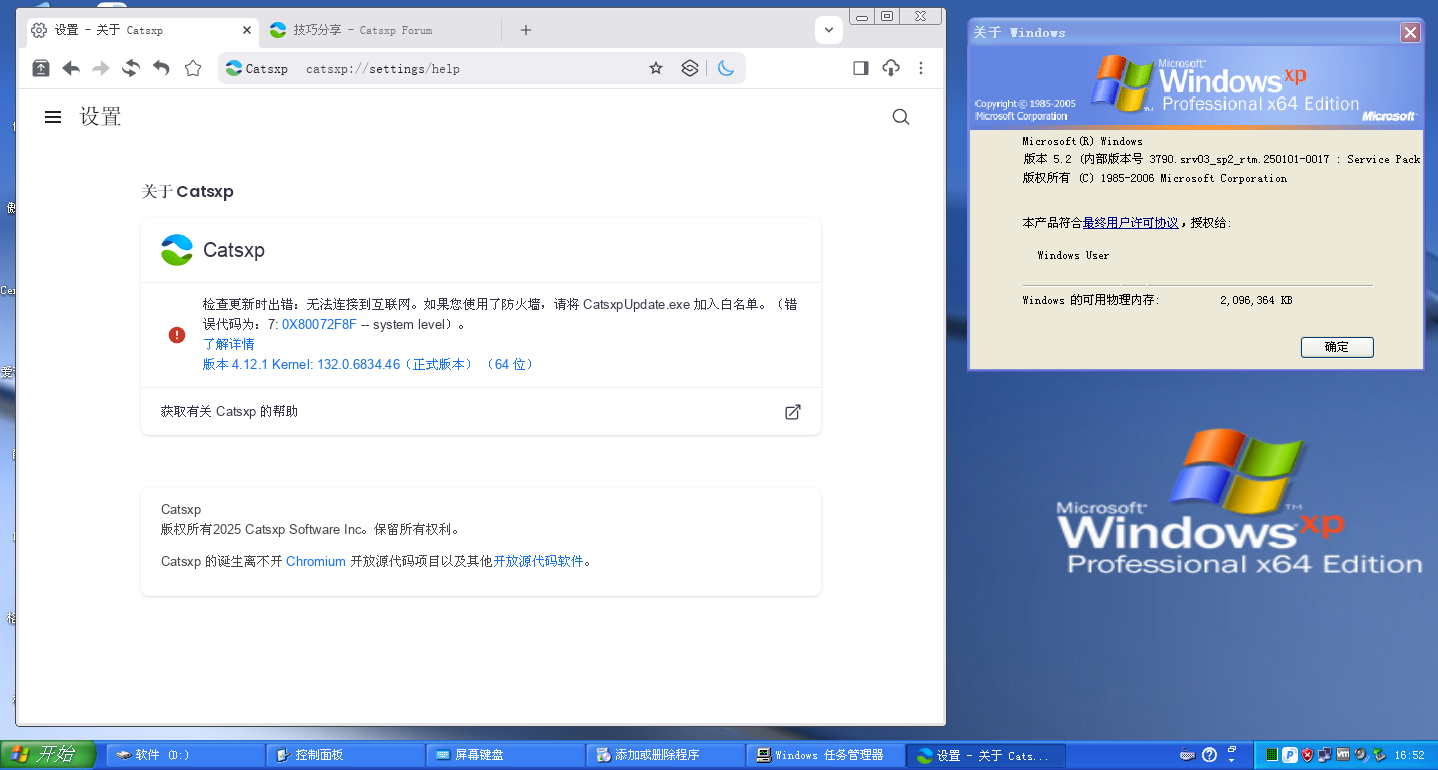Screen dimensions: 1438x770
Task: Click the Catsxp logo in the address bar
Action: tap(234, 68)
